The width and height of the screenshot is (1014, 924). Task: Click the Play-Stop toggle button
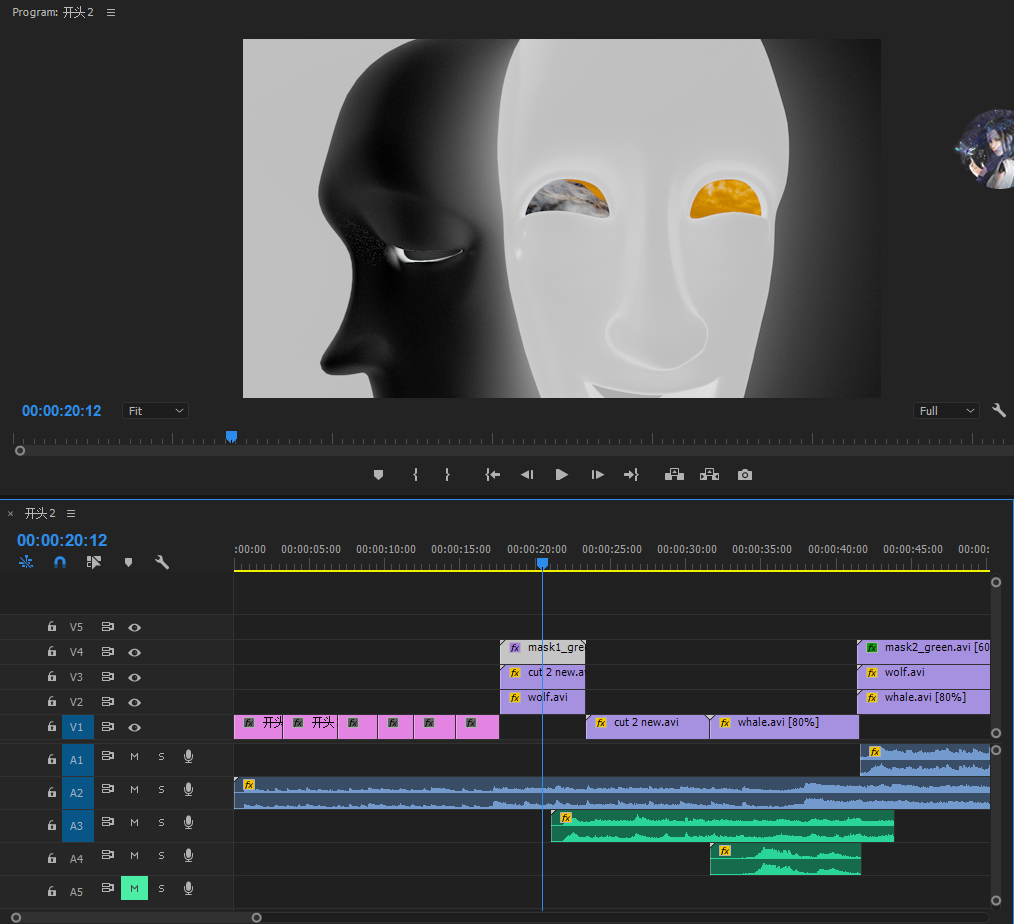(x=561, y=475)
